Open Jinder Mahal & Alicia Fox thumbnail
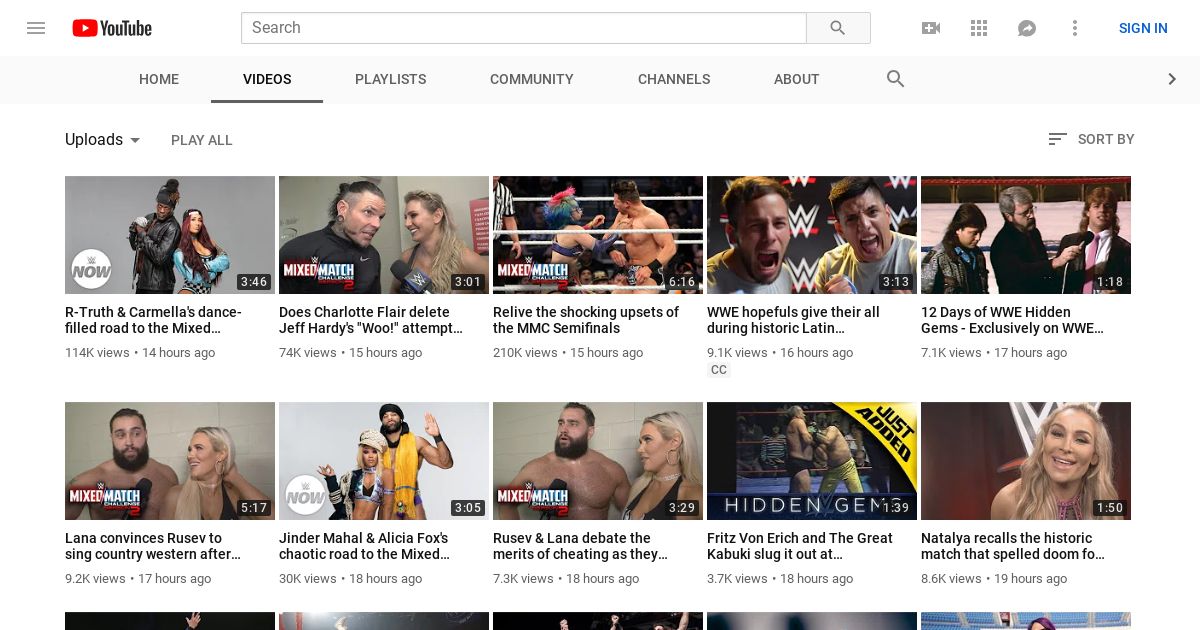The image size is (1200, 630). [x=384, y=461]
